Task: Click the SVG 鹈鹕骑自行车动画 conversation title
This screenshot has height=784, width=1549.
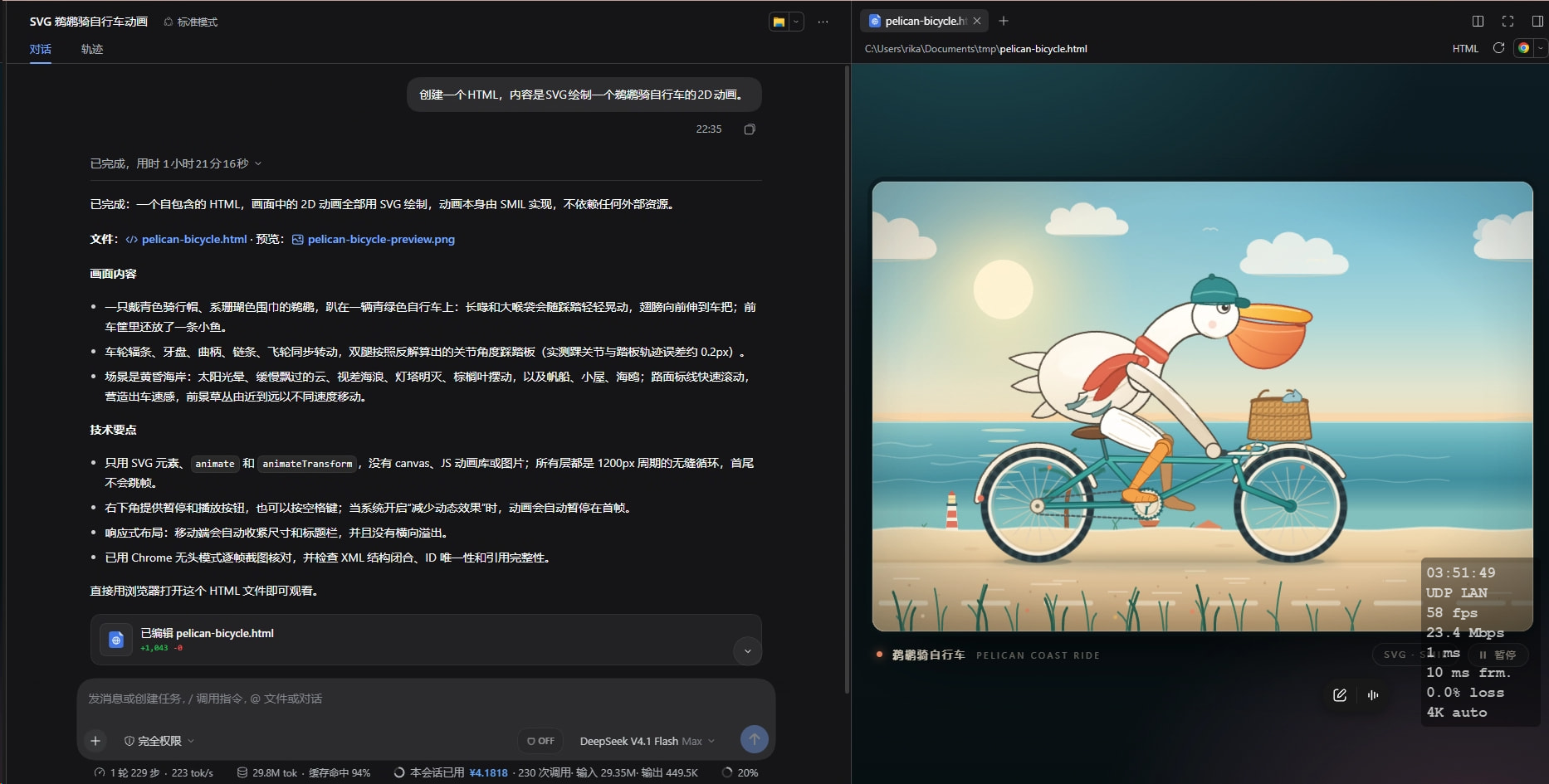Action: coord(89,22)
